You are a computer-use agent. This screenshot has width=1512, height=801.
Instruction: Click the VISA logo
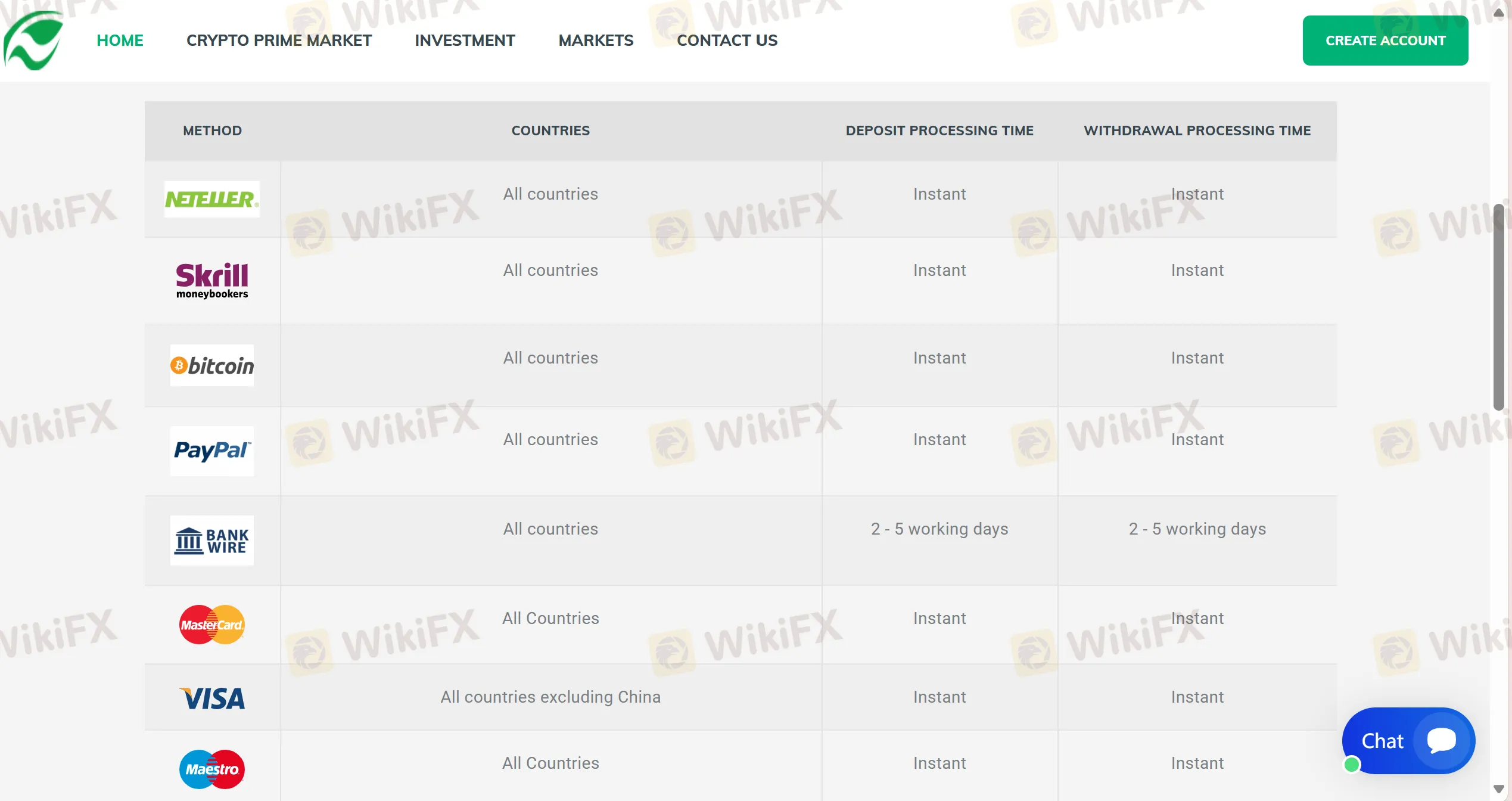tap(212, 698)
